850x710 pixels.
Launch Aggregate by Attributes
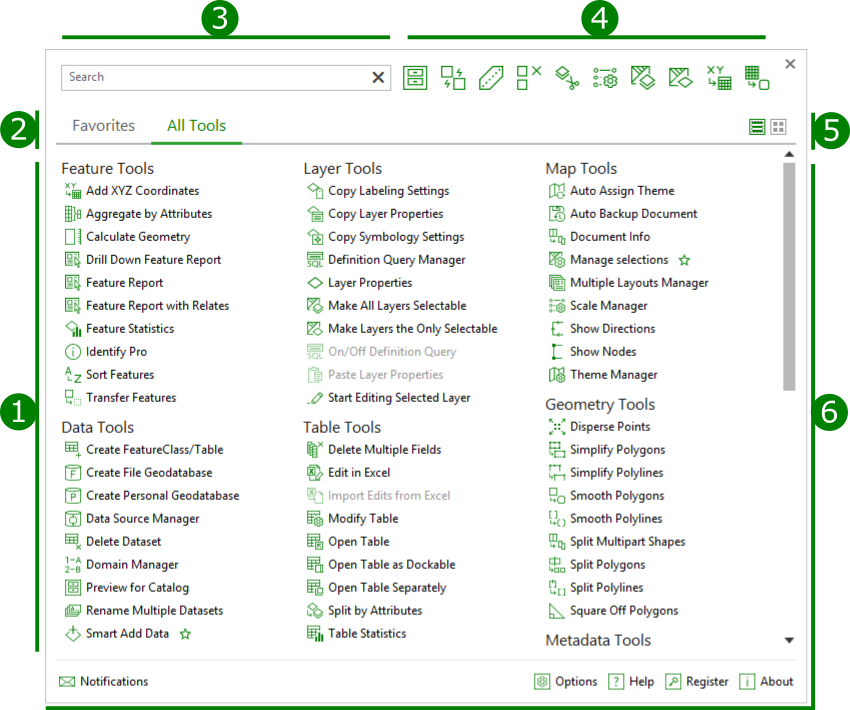[138, 214]
